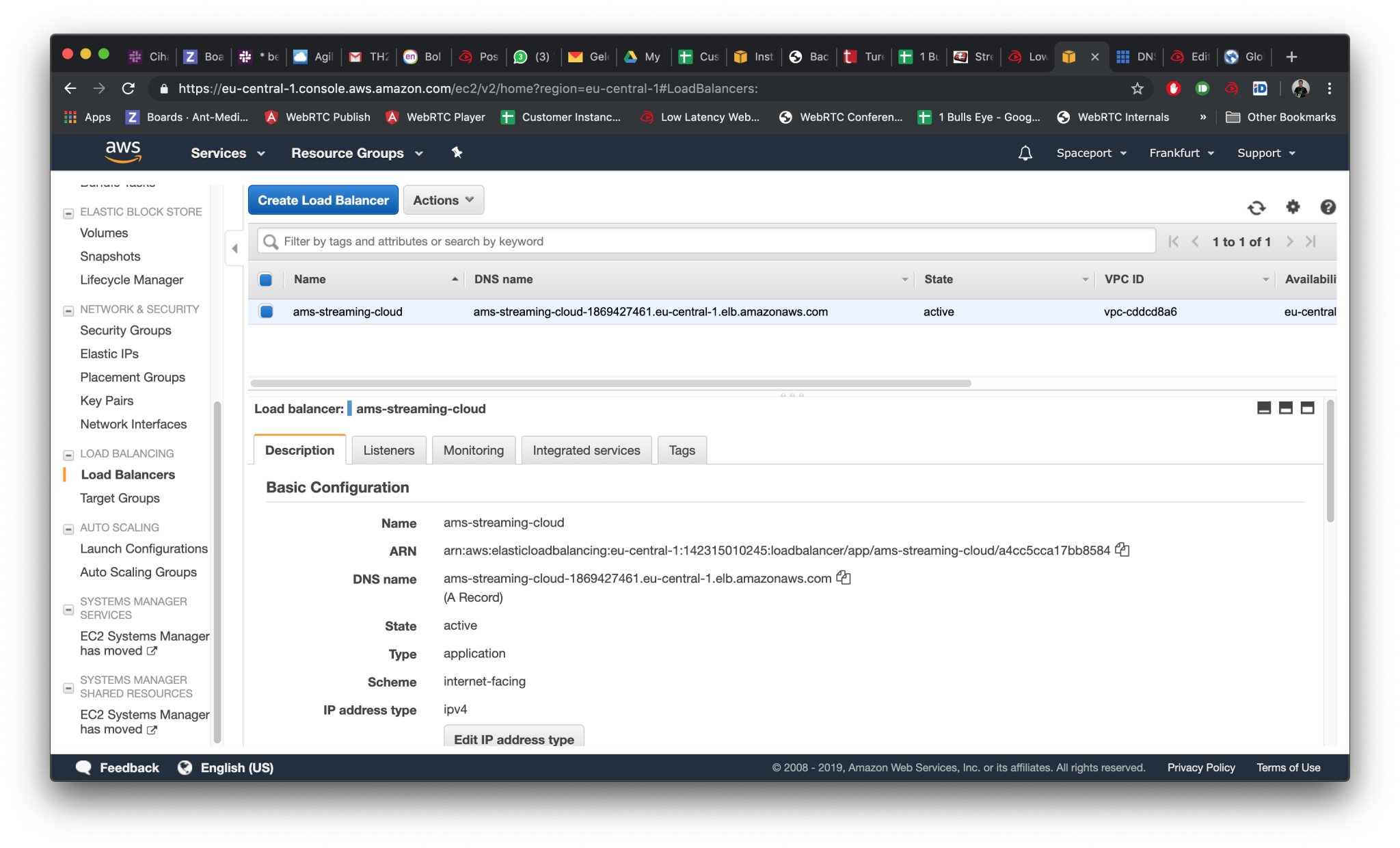Click the pin shortcut icon in AWS navbar
1400x848 pixels.
click(x=457, y=153)
